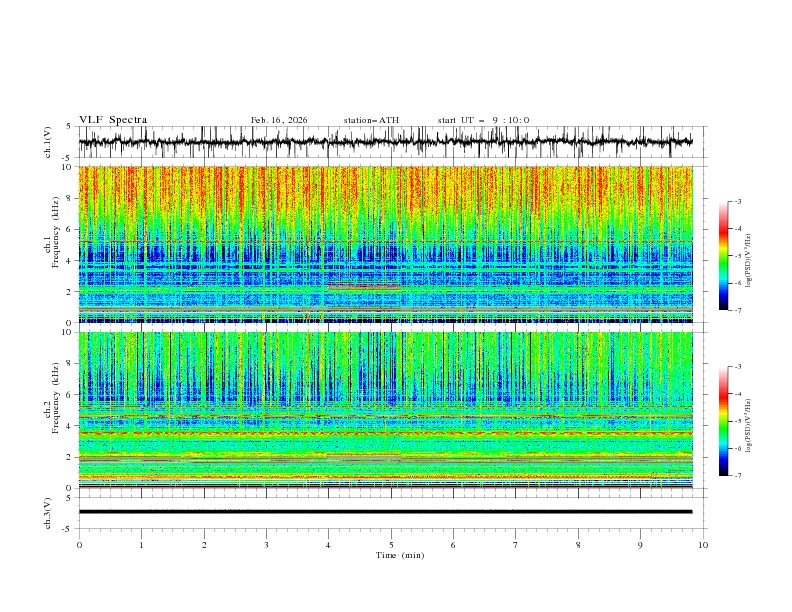The image size is (792, 612).
Task: Click time axis tick label "9"
Action: (640, 545)
